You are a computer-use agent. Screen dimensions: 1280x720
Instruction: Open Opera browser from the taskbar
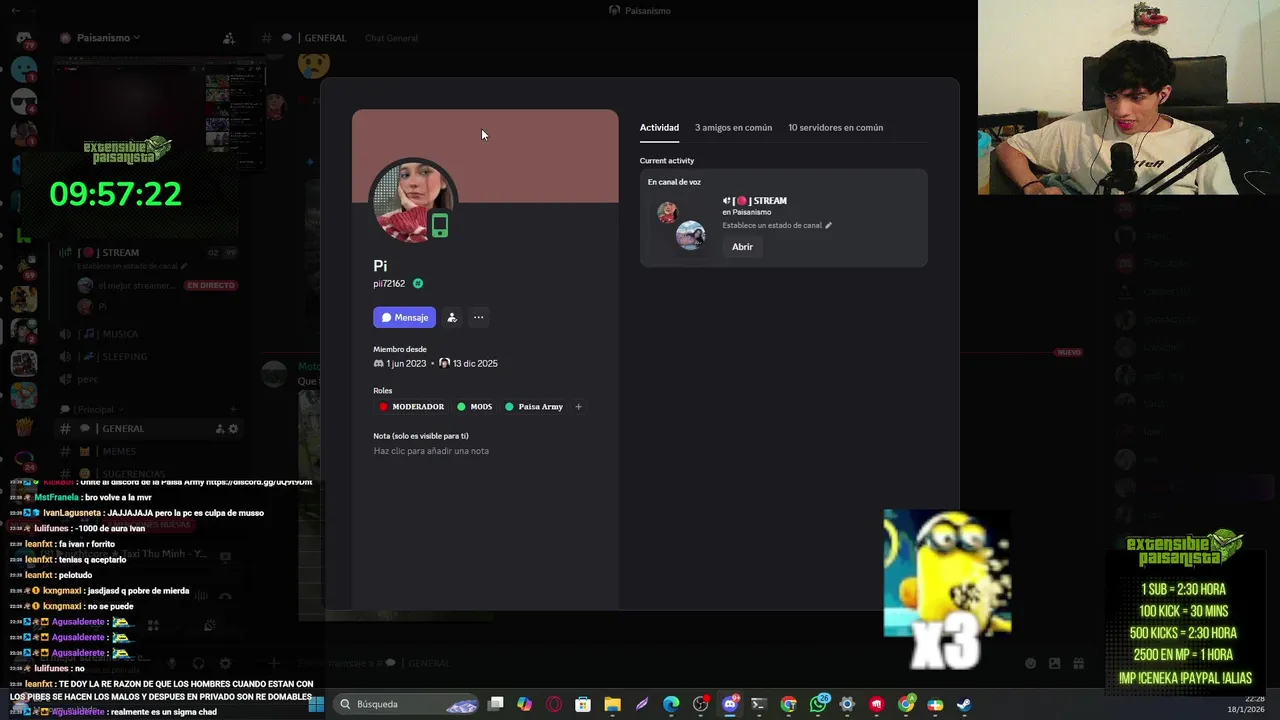coord(554,704)
